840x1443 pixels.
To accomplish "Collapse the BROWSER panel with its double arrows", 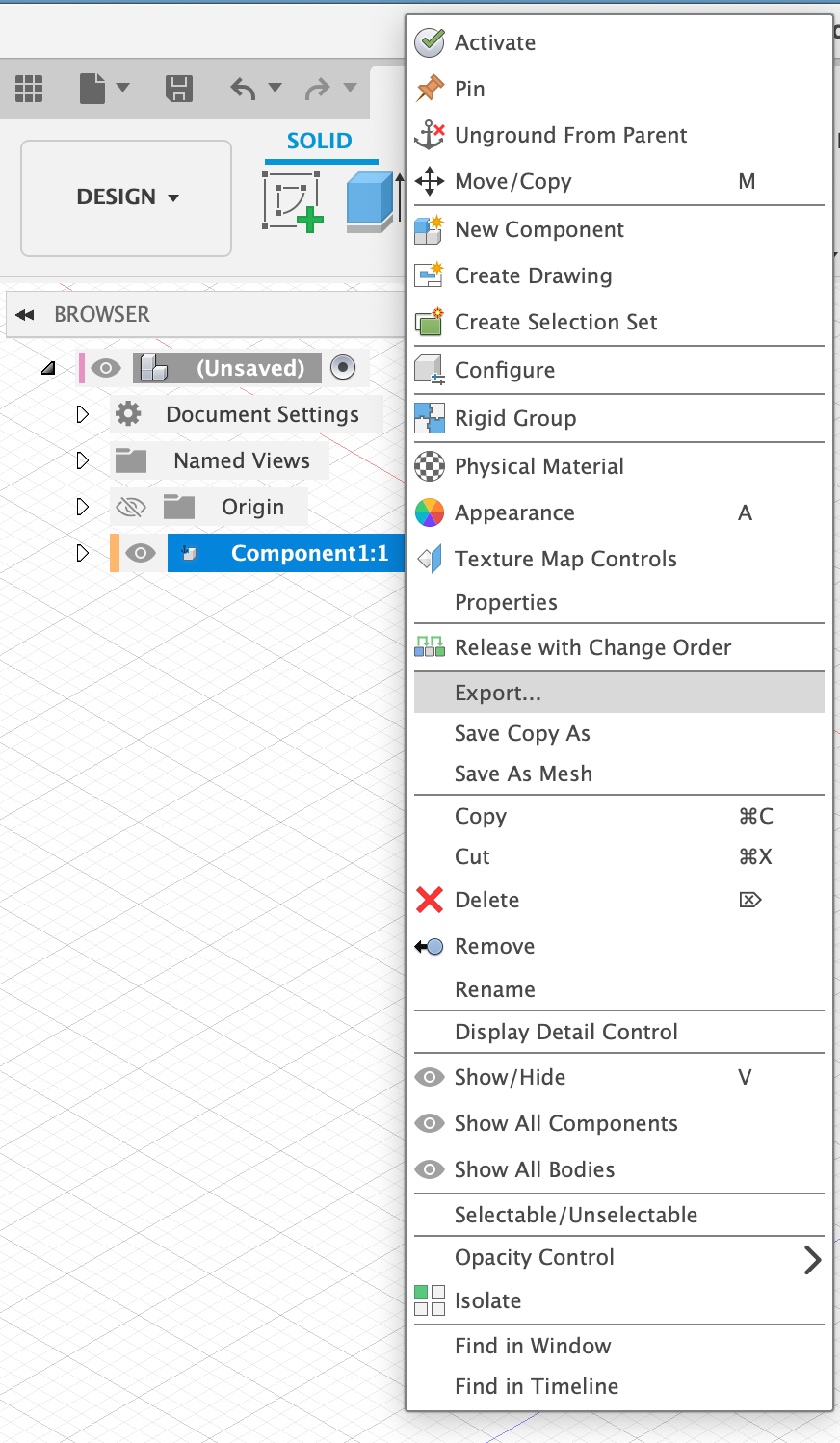I will [x=24, y=314].
